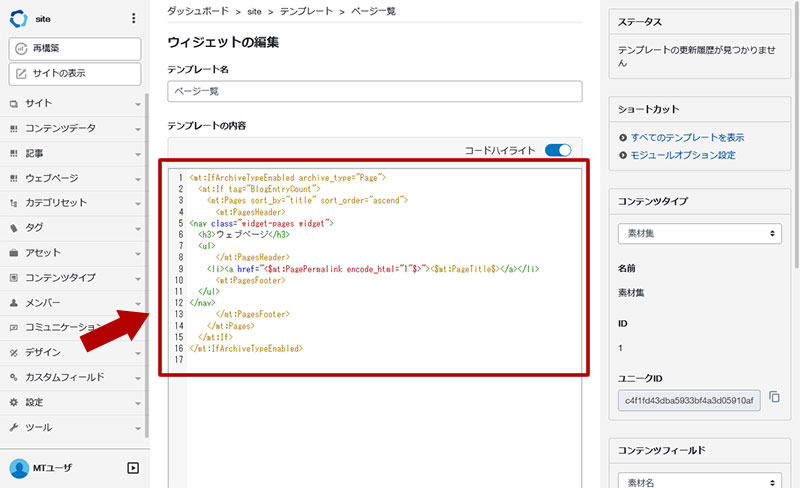Click the 記事 sidebar icon

[14, 154]
